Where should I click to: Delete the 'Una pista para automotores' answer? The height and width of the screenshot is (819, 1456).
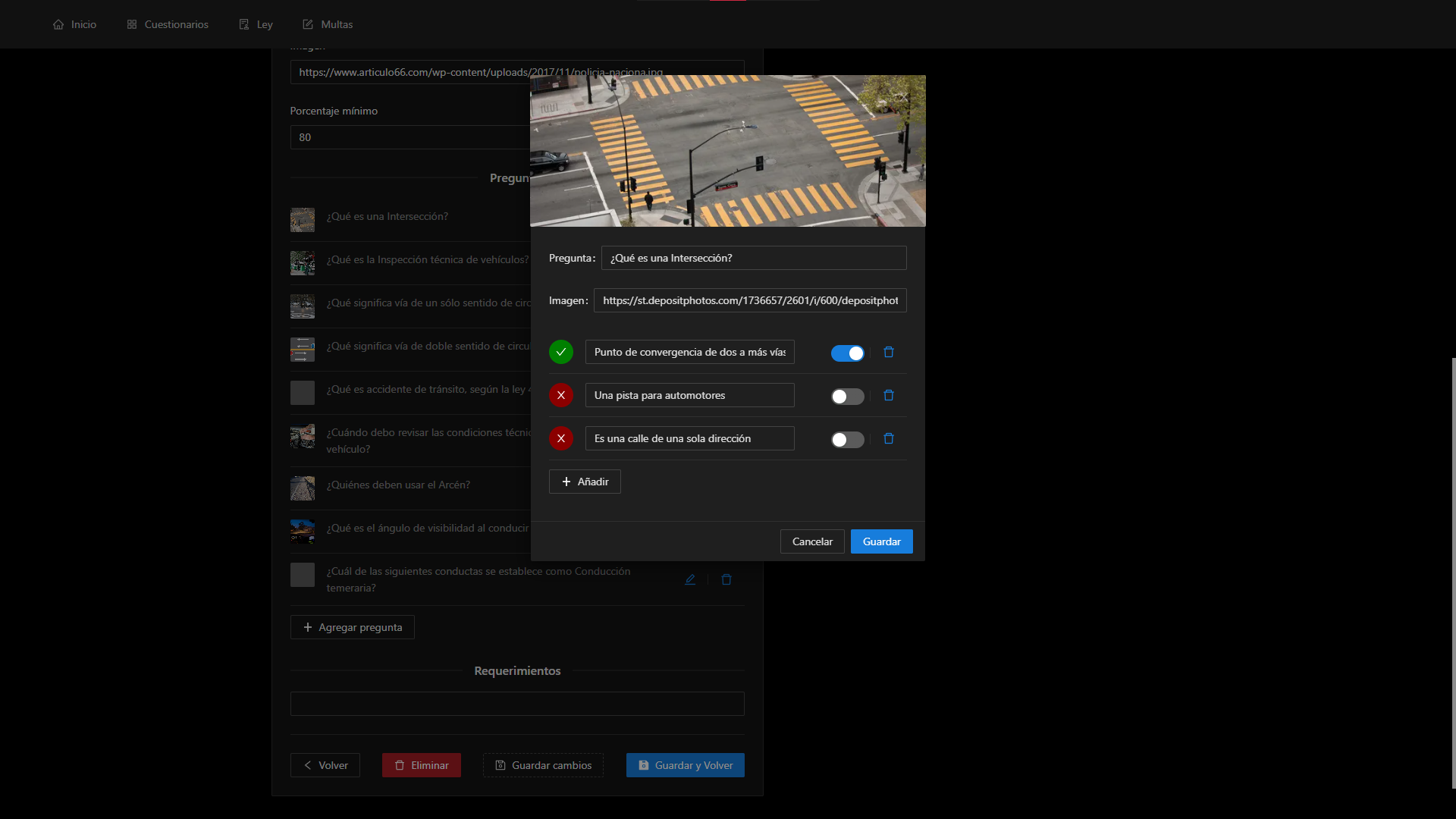coord(889,395)
